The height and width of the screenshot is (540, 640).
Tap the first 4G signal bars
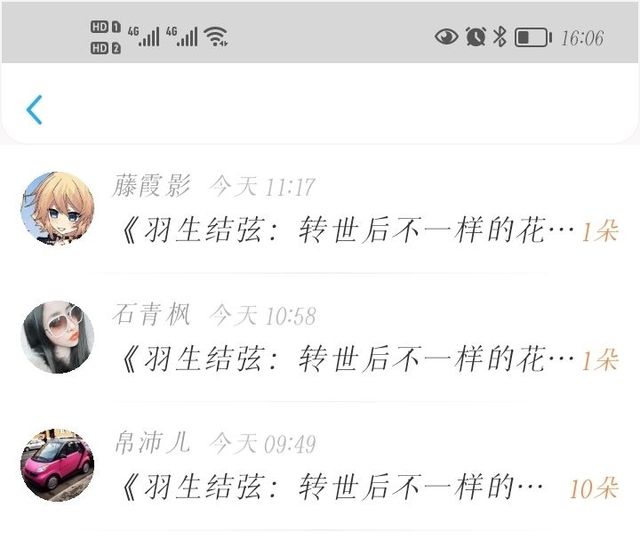(x=144, y=36)
